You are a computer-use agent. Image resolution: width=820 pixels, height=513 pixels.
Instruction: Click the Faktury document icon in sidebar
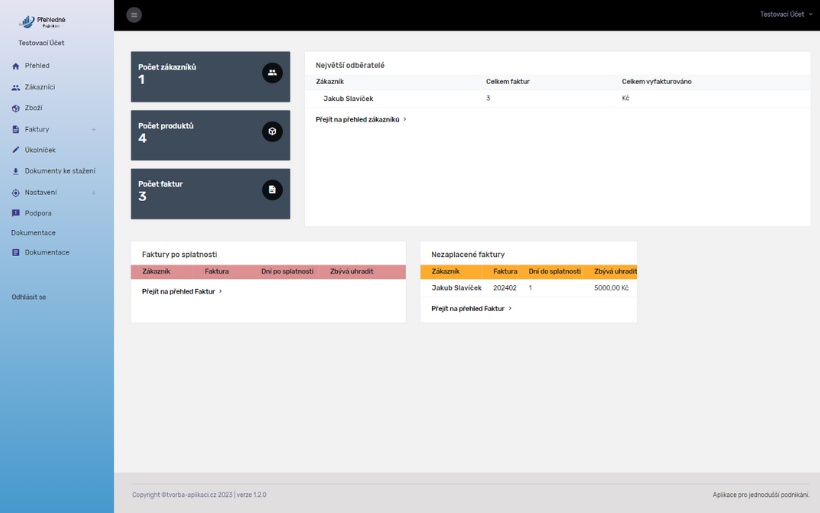(x=16, y=129)
